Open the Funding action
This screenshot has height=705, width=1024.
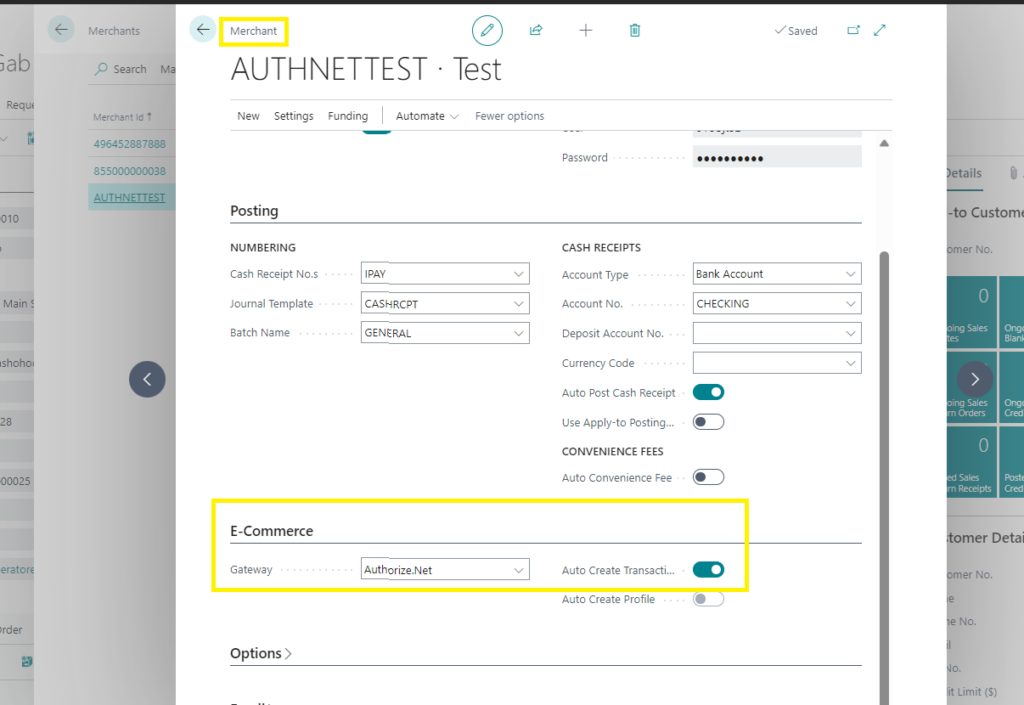click(347, 115)
